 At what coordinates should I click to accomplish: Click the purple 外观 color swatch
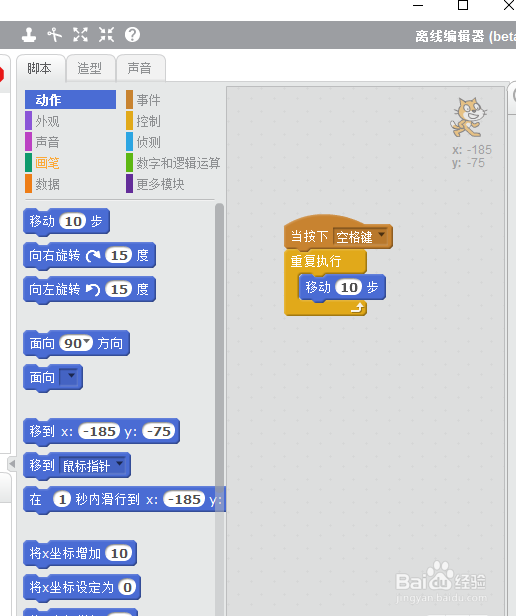[28, 121]
